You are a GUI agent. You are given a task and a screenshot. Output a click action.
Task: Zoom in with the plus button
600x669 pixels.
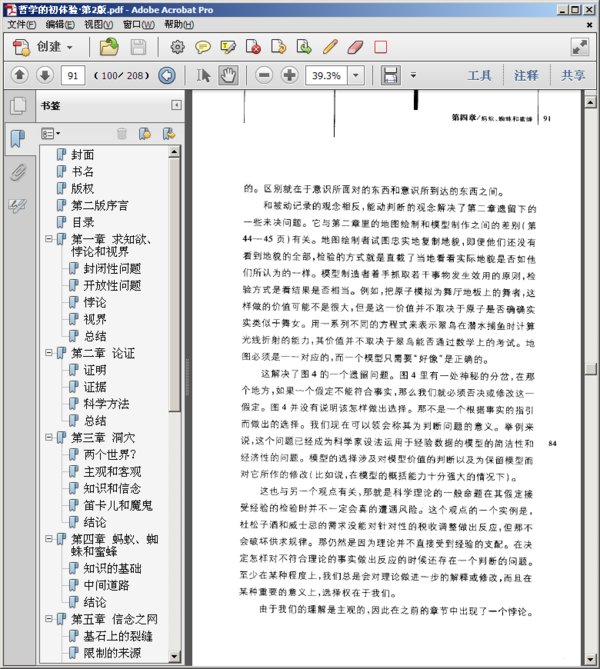289,76
